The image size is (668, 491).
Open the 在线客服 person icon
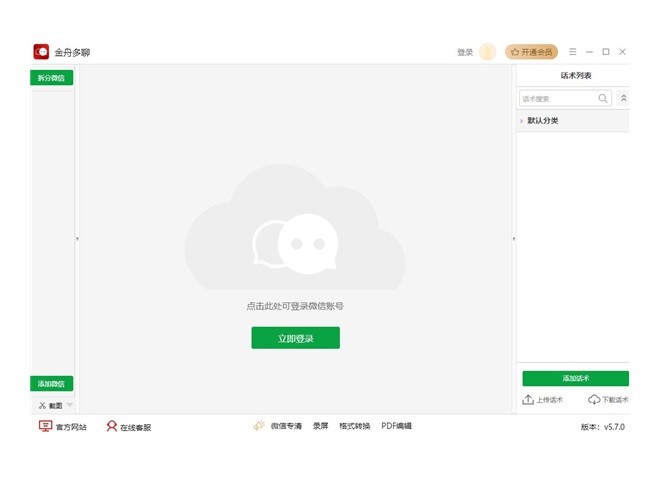click(x=112, y=426)
